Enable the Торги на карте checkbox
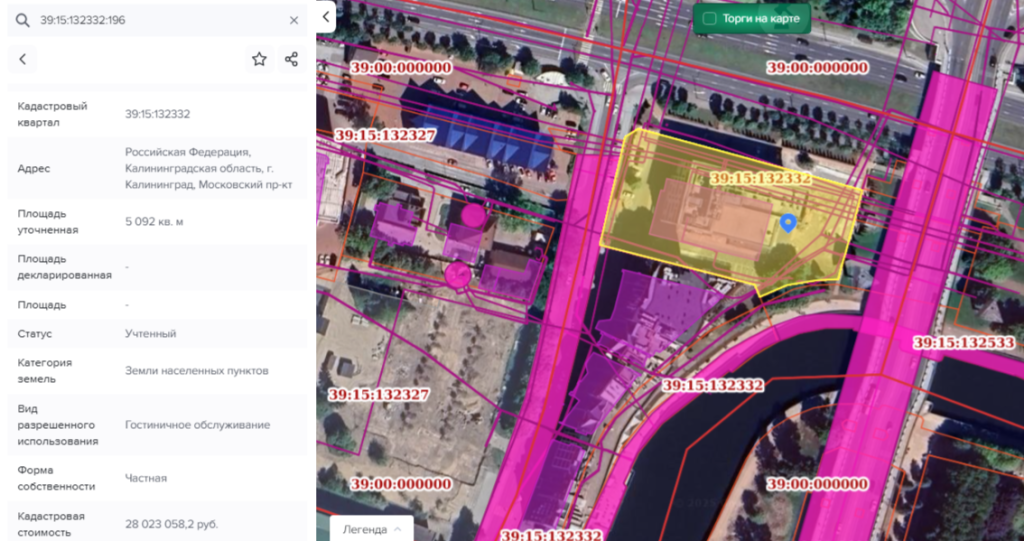The width and height of the screenshot is (1024, 541). [x=709, y=19]
